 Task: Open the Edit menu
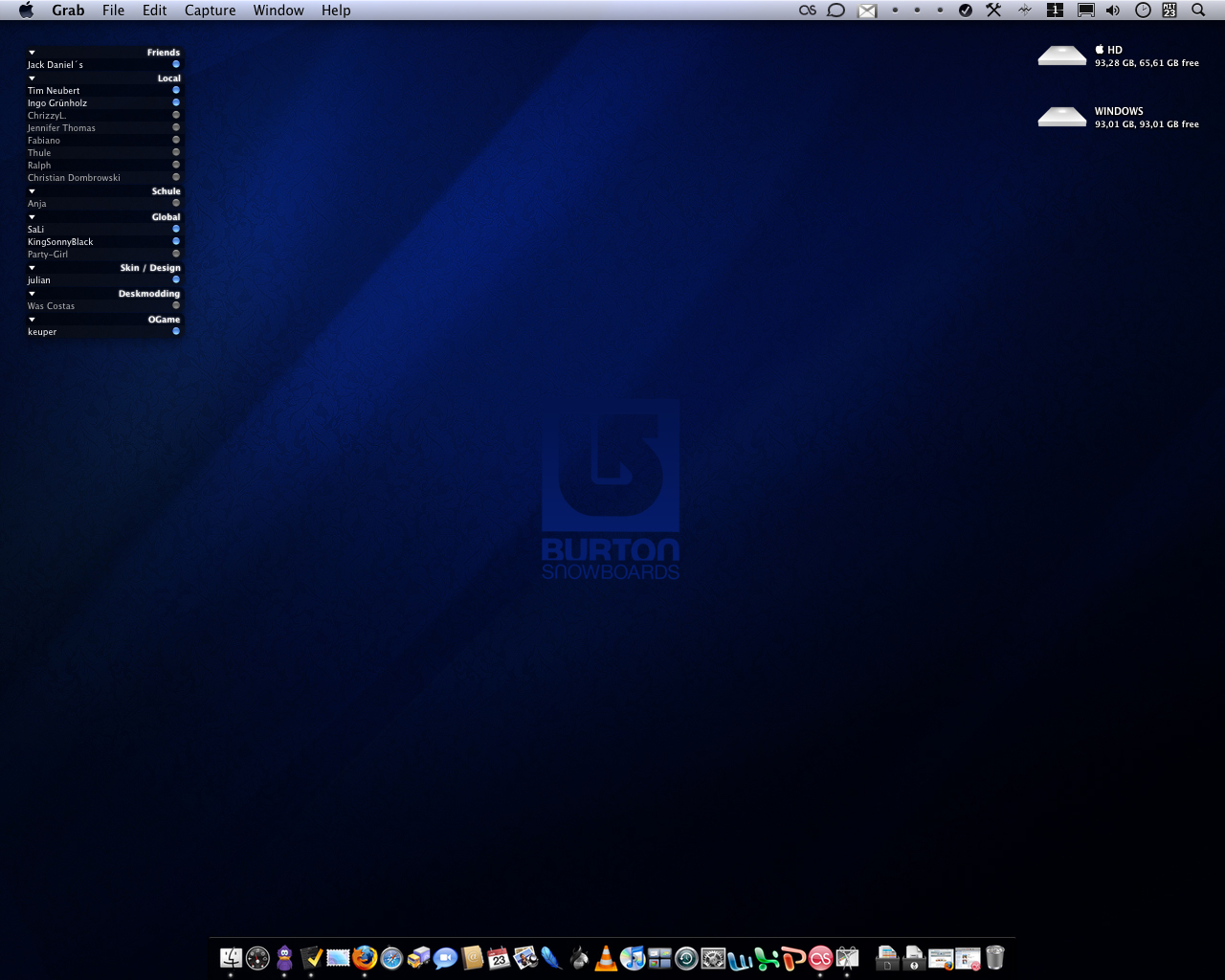coord(154,11)
